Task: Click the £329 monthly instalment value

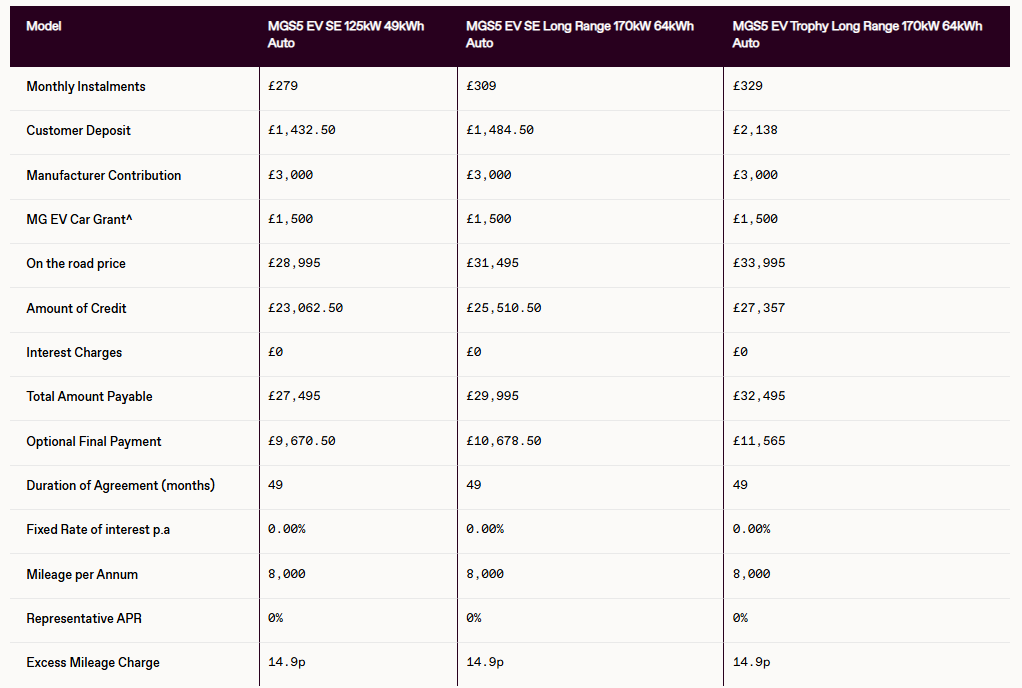Action: 747,87
